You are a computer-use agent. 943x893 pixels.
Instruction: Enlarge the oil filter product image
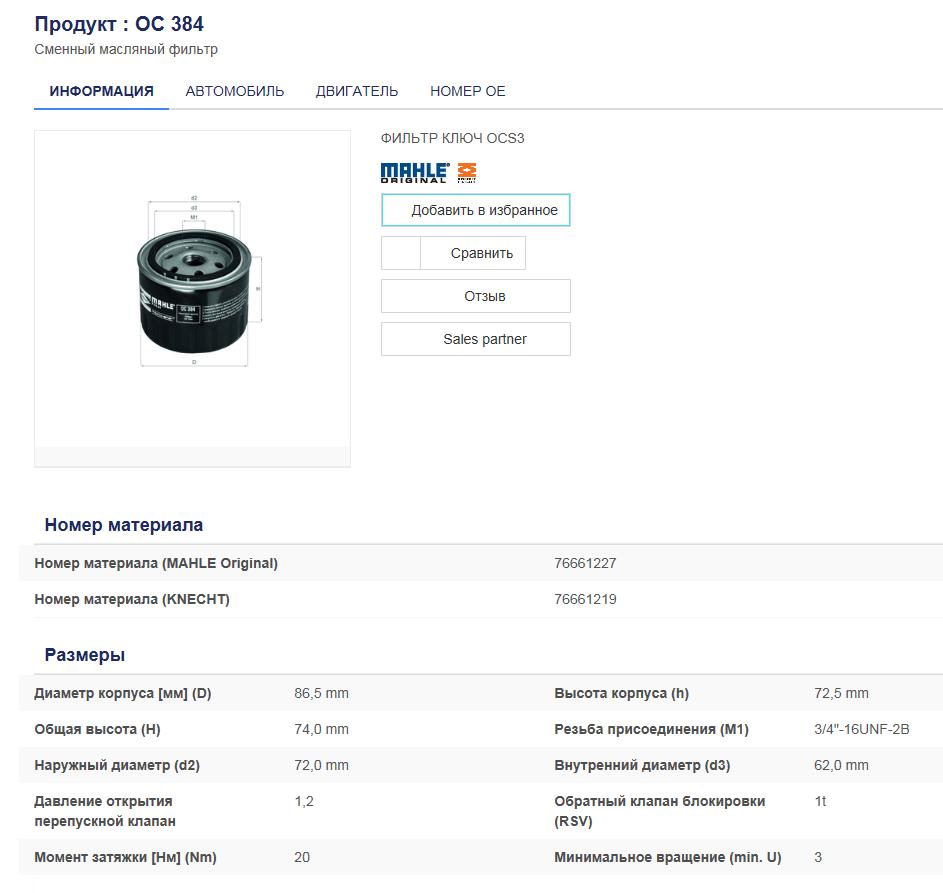pos(193,286)
